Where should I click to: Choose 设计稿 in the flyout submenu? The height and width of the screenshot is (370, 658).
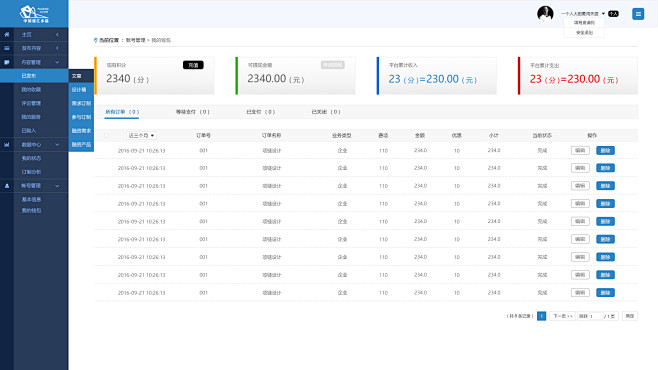[x=81, y=90]
